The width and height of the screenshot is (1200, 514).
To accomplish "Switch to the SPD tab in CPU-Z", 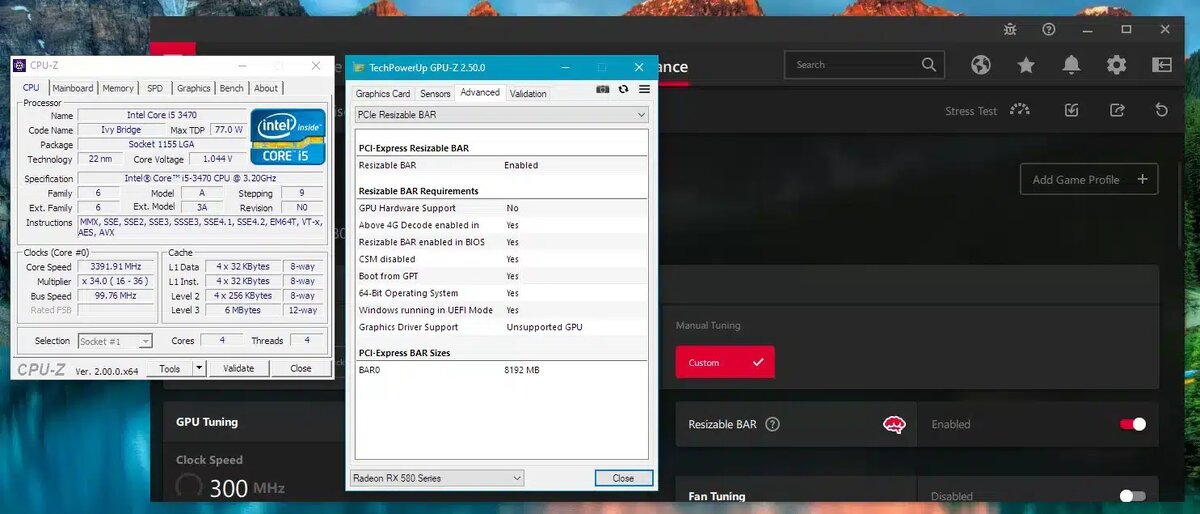I will click(155, 88).
